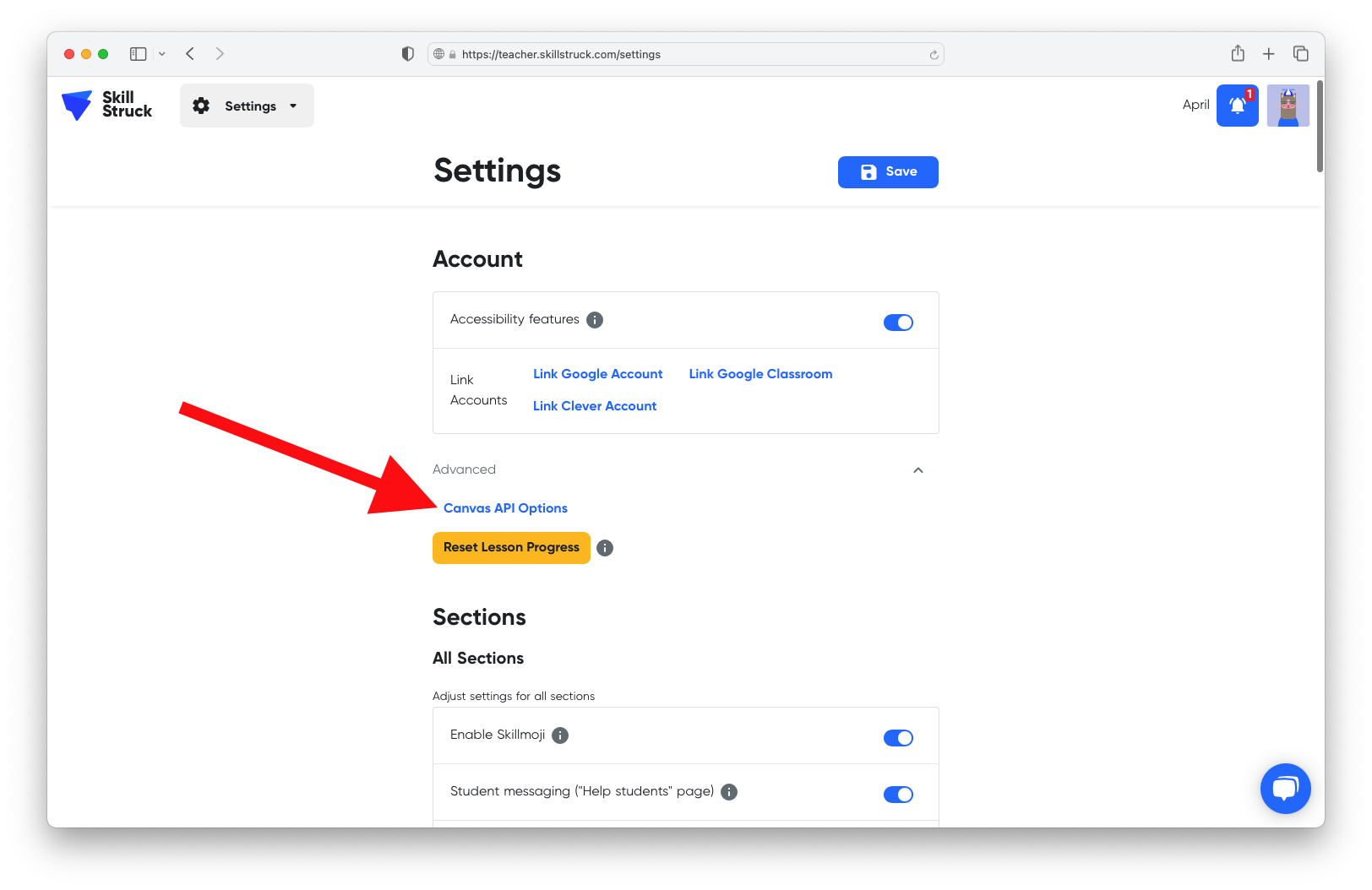Toggle off Accessibility features
The image size is (1372, 890).
(898, 322)
